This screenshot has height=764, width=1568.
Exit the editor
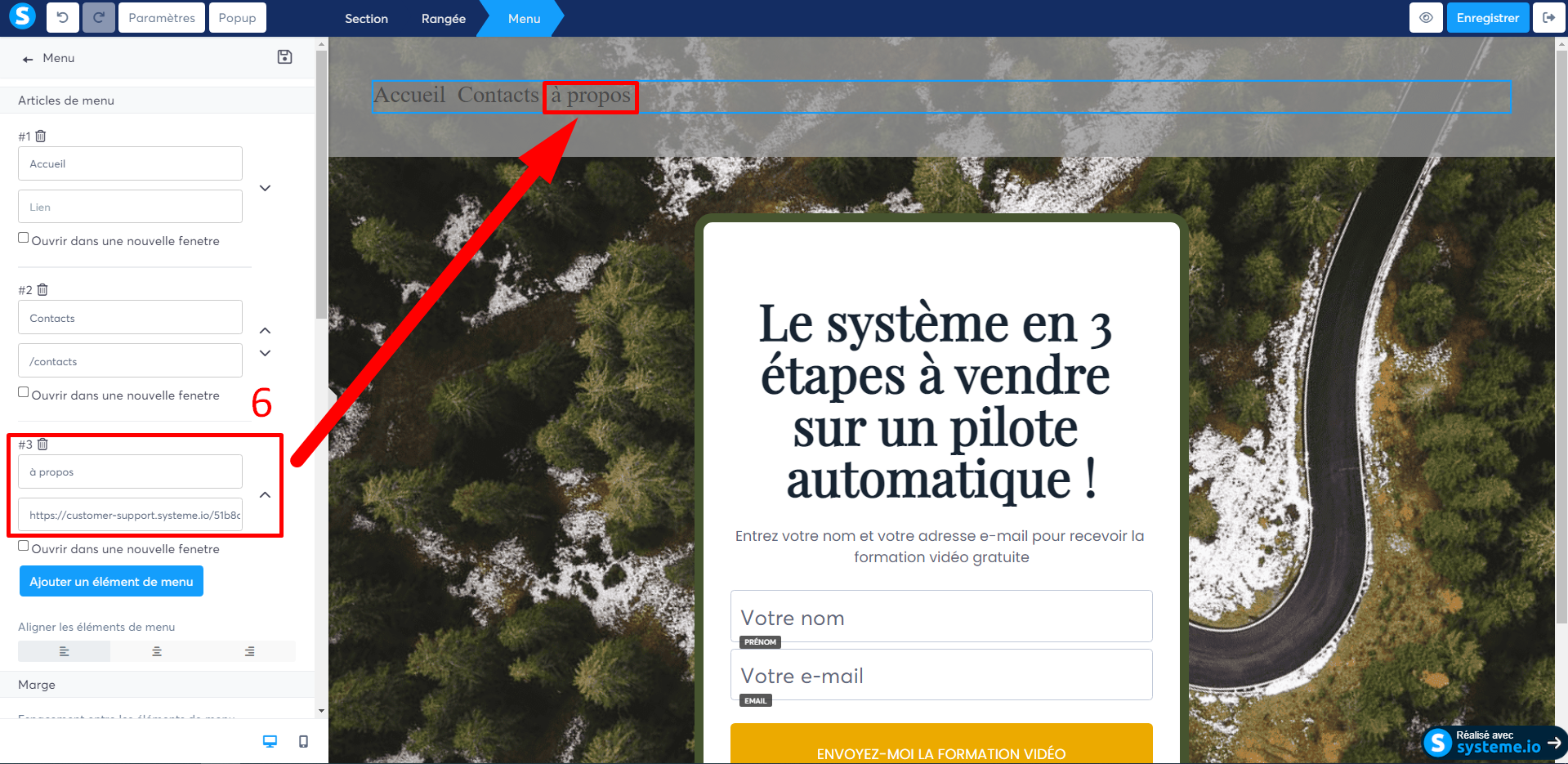click(1548, 18)
